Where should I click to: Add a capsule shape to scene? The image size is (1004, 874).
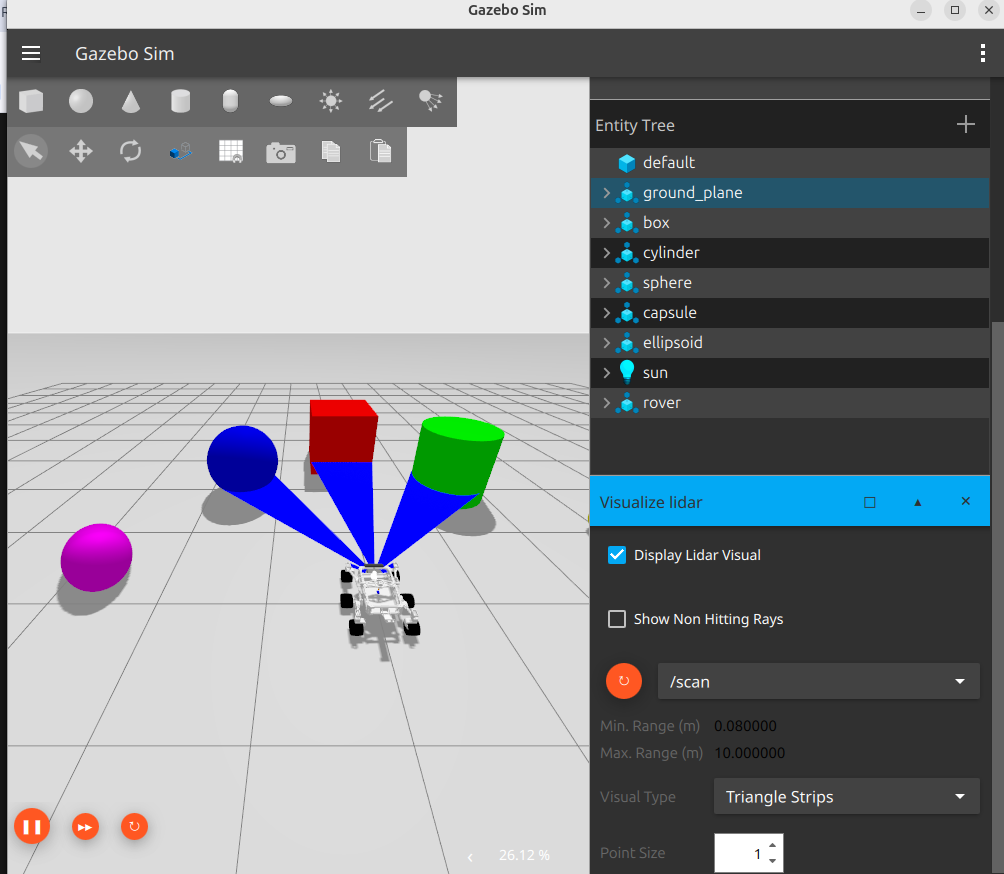231,101
